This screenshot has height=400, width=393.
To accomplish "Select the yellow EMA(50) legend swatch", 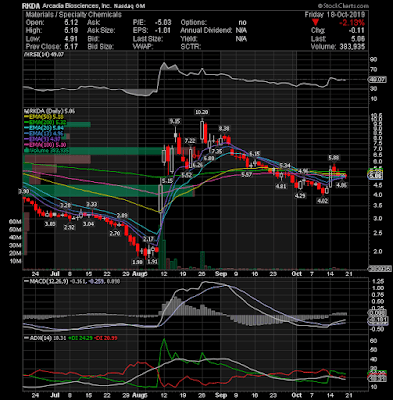I will point(27,117).
